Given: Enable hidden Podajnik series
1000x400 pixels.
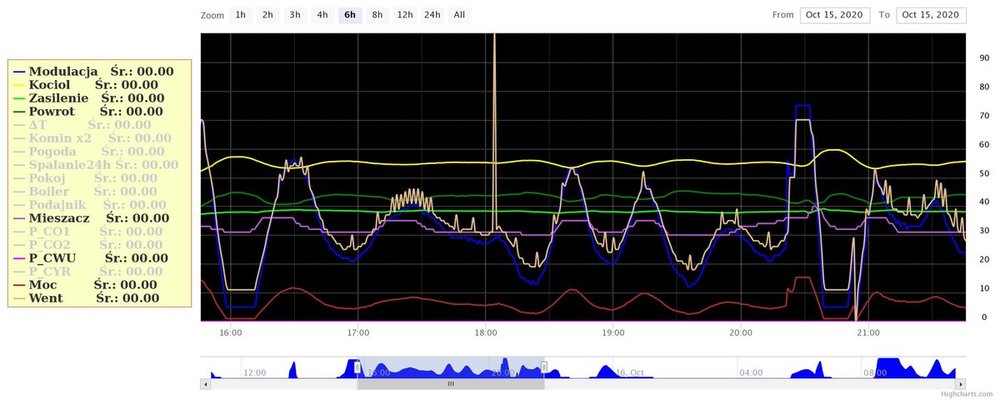Looking at the screenshot, I should [x=89, y=205].
